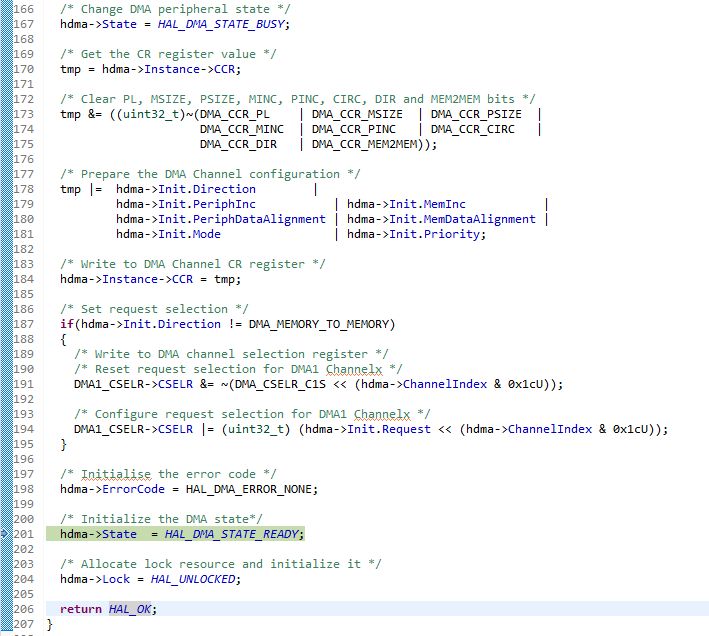Click PeriphDataAlignment on line 180
709x636 pixels.
(x=259, y=219)
